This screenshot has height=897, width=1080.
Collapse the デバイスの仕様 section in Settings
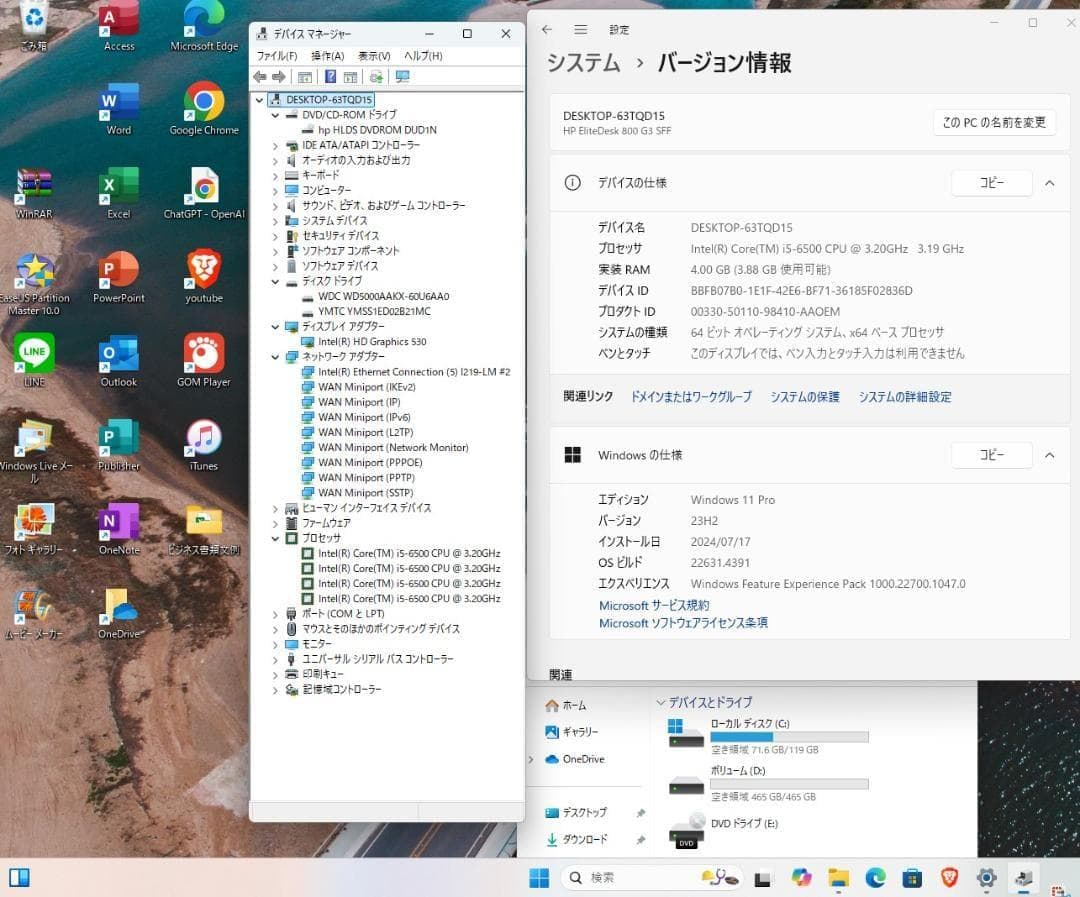coord(1049,183)
